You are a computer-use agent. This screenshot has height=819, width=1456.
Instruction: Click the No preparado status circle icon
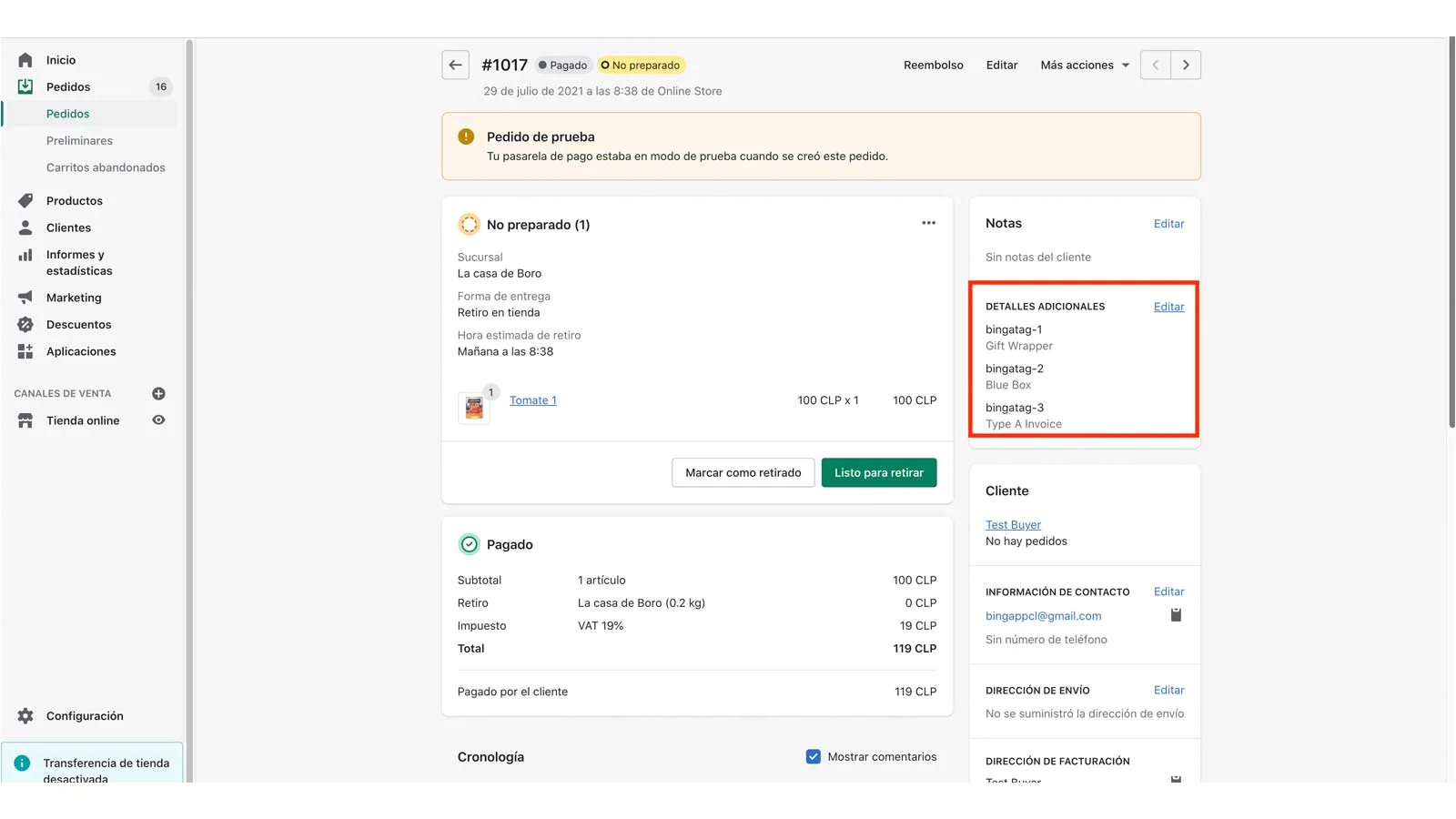point(469,224)
